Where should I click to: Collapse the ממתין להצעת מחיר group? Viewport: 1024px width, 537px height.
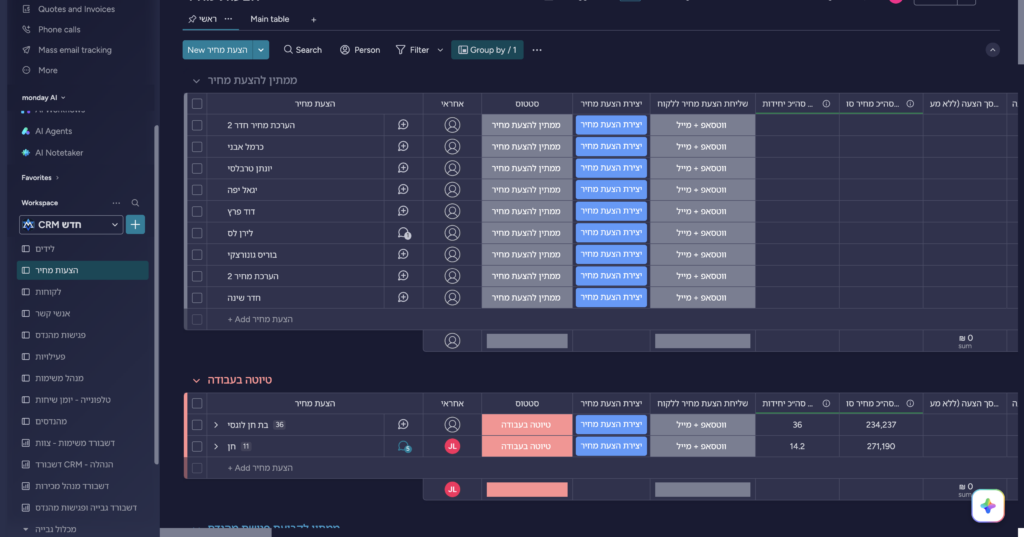196,80
